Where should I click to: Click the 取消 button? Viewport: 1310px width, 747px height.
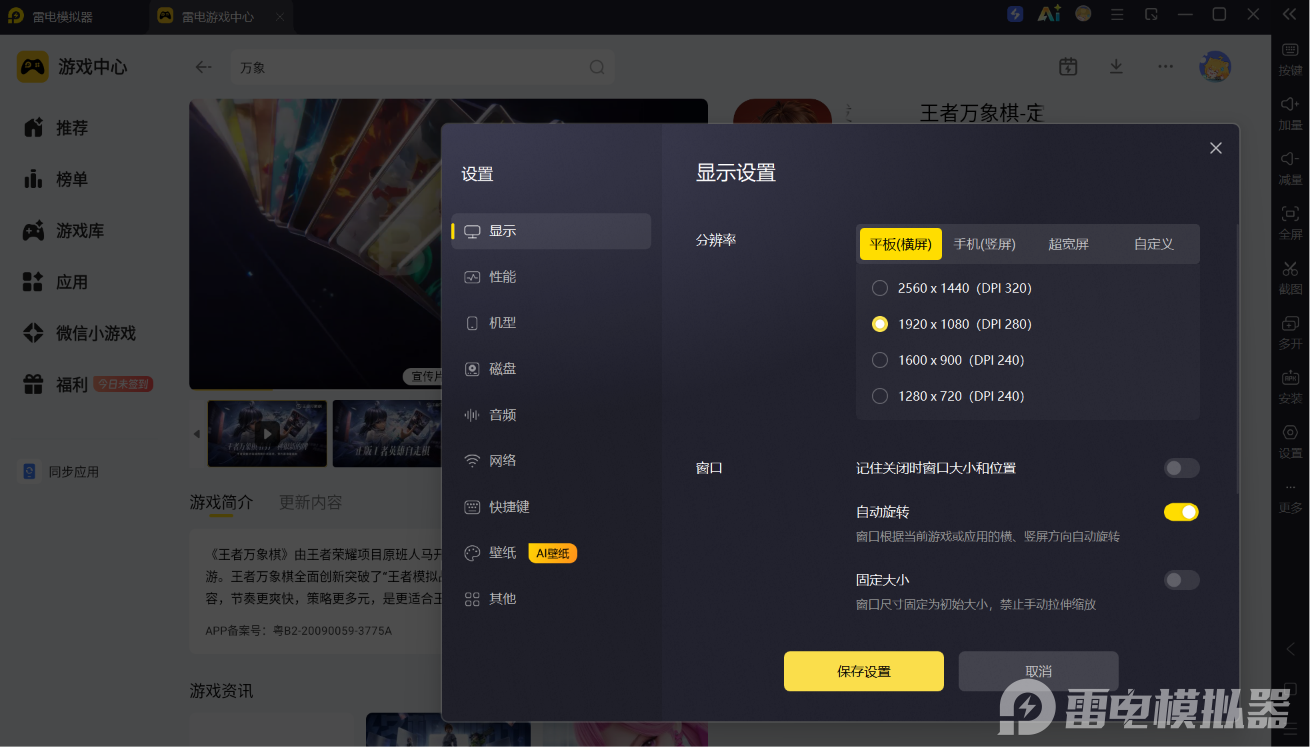(x=1038, y=671)
